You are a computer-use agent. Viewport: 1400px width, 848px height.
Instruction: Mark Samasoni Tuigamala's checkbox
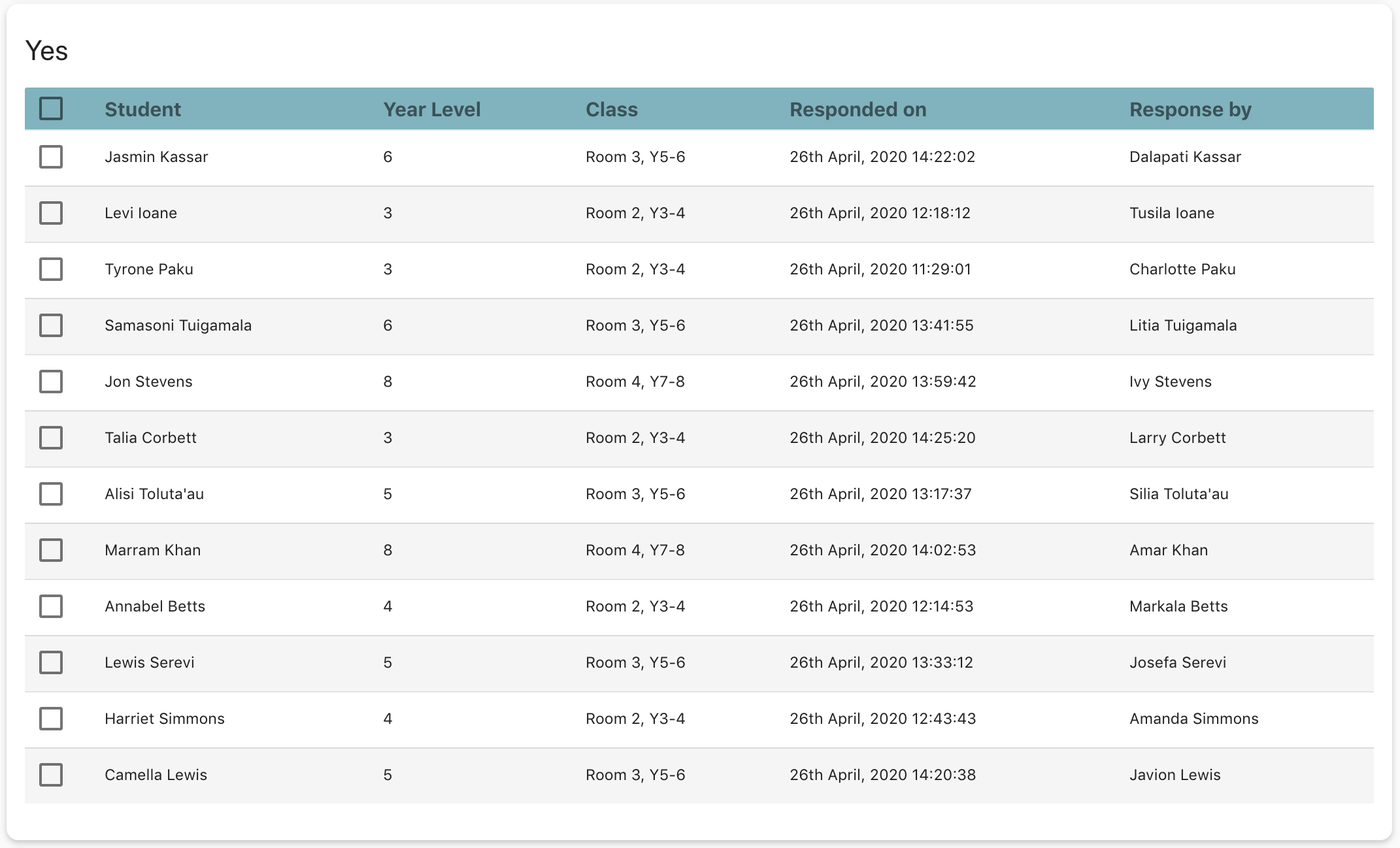(x=51, y=325)
